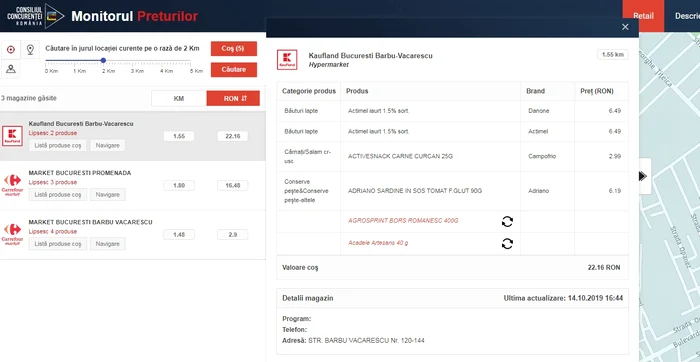Set radius slider to 0 Km mark
The height and width of the screenshot is (362, 700).
click(46, 60)
